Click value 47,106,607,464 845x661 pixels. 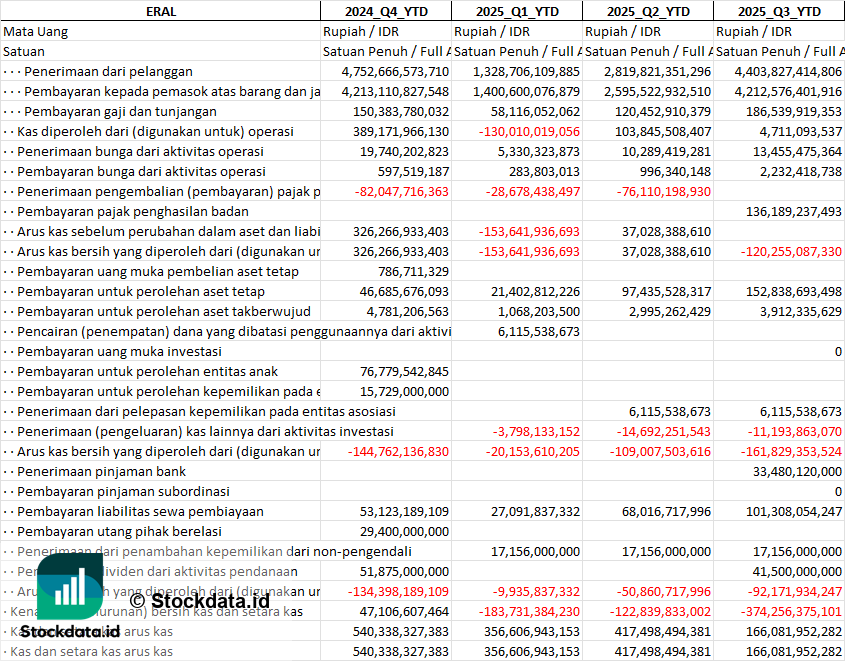click(x=404, y=611)
